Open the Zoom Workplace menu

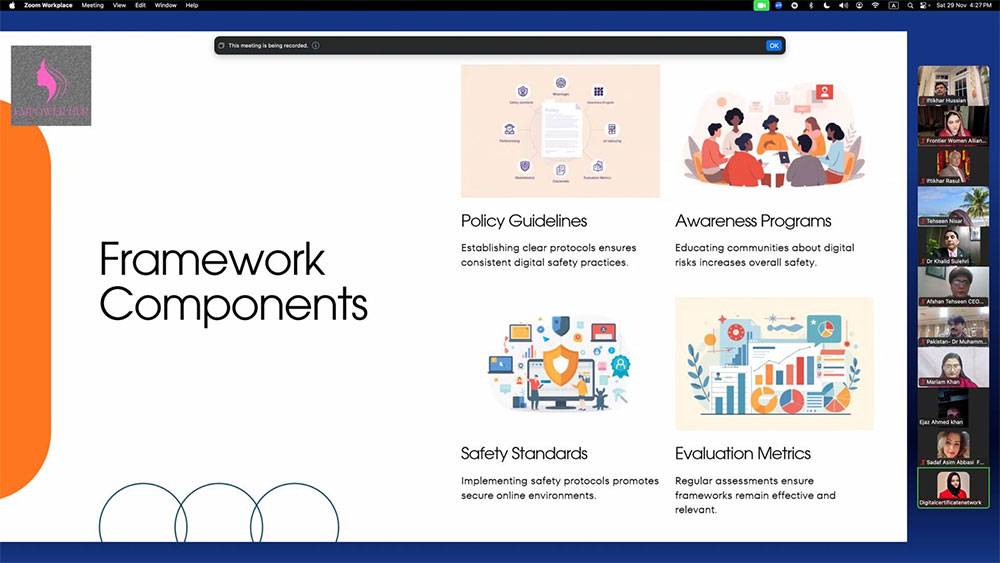[49, 5]
